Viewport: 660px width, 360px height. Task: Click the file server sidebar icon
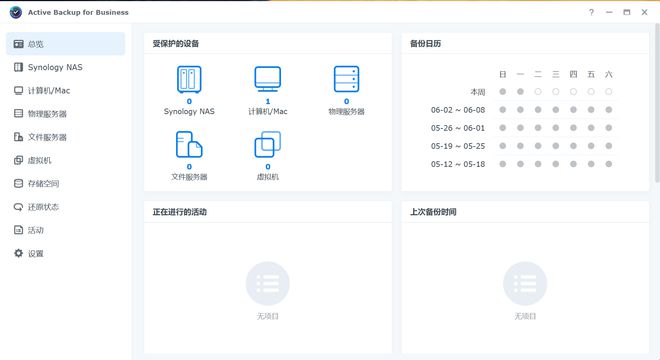pos(19,137)
